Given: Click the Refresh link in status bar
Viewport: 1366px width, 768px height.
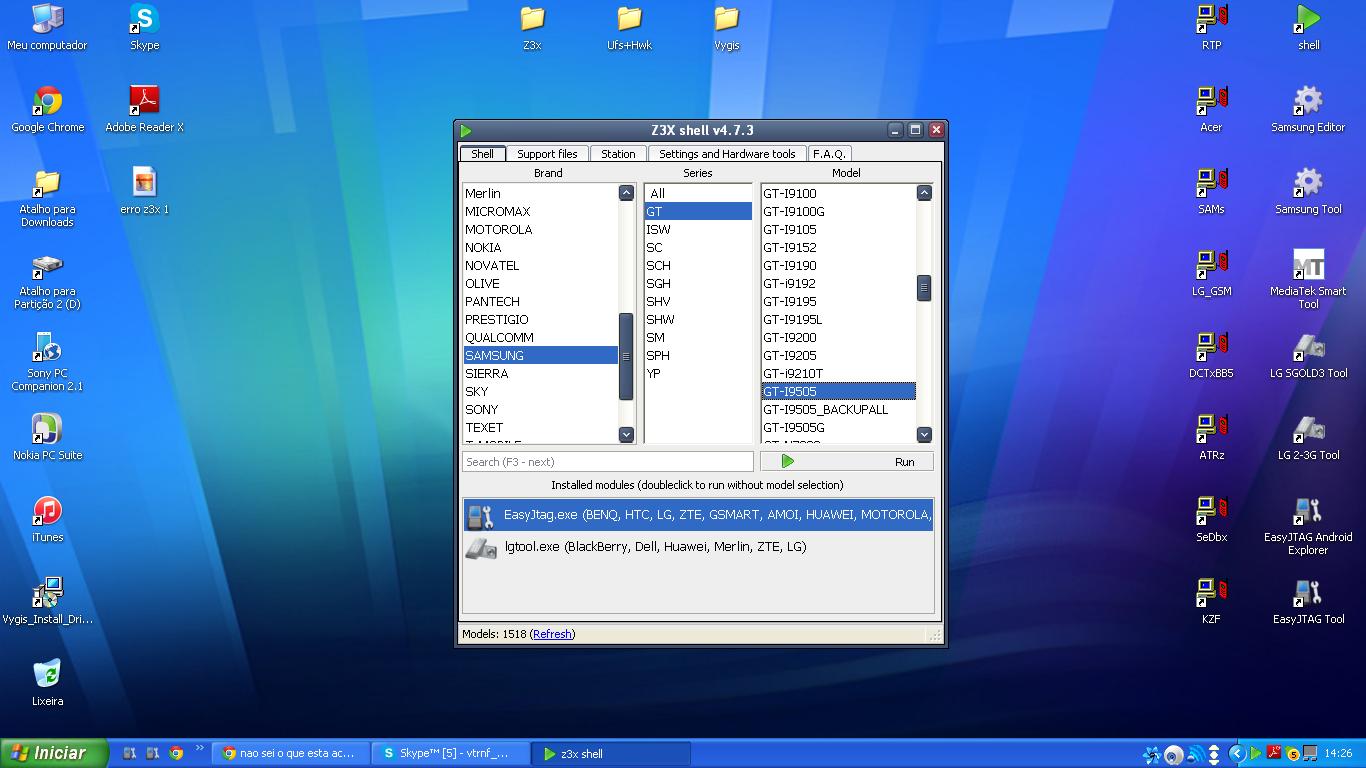Looking at the screenshot, I should tap(553, 634).
